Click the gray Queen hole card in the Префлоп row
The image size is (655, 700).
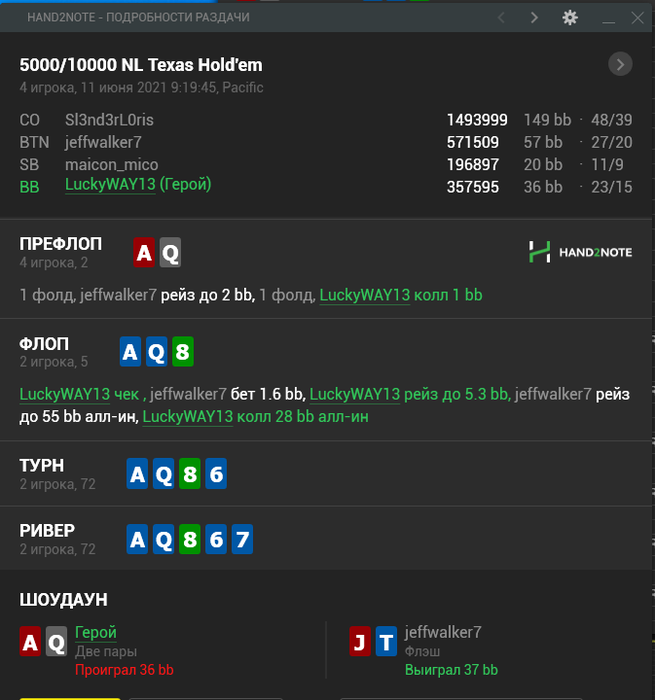170,253
